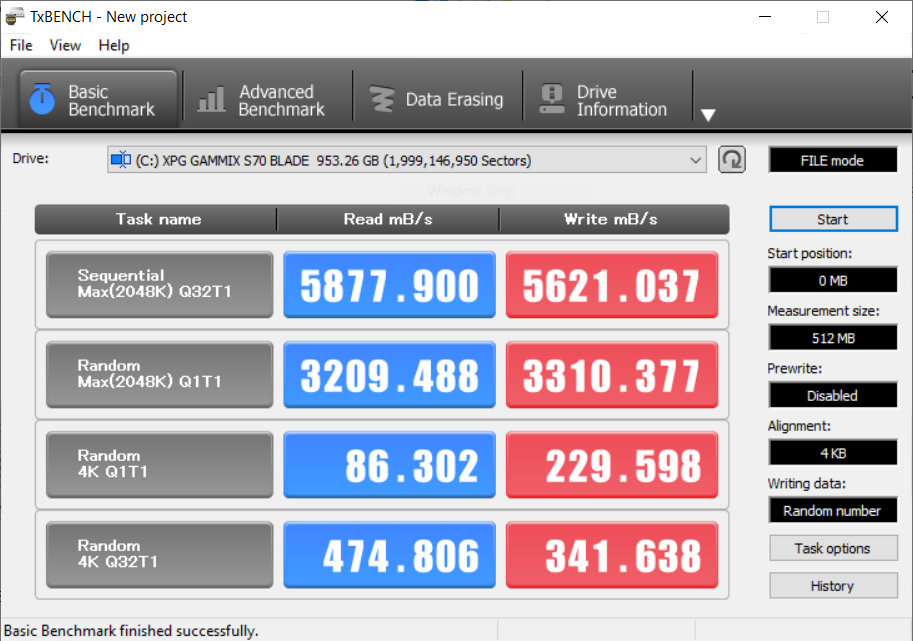Open the History button
The width and height of the screenshot is (913, 641).
[x=832, y=586]
